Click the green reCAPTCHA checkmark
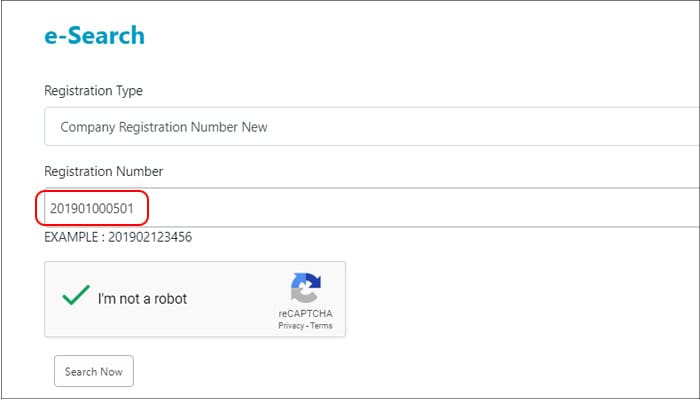700x400 pixels. coord(75,298)
